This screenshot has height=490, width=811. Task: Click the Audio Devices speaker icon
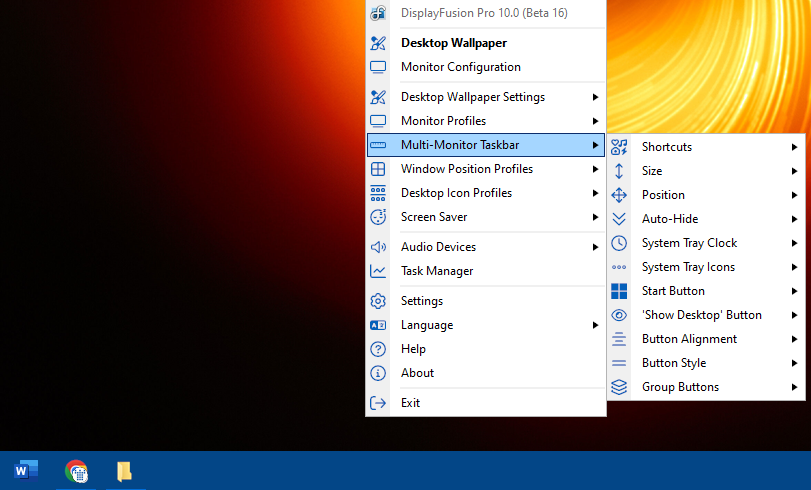point(378,247)
